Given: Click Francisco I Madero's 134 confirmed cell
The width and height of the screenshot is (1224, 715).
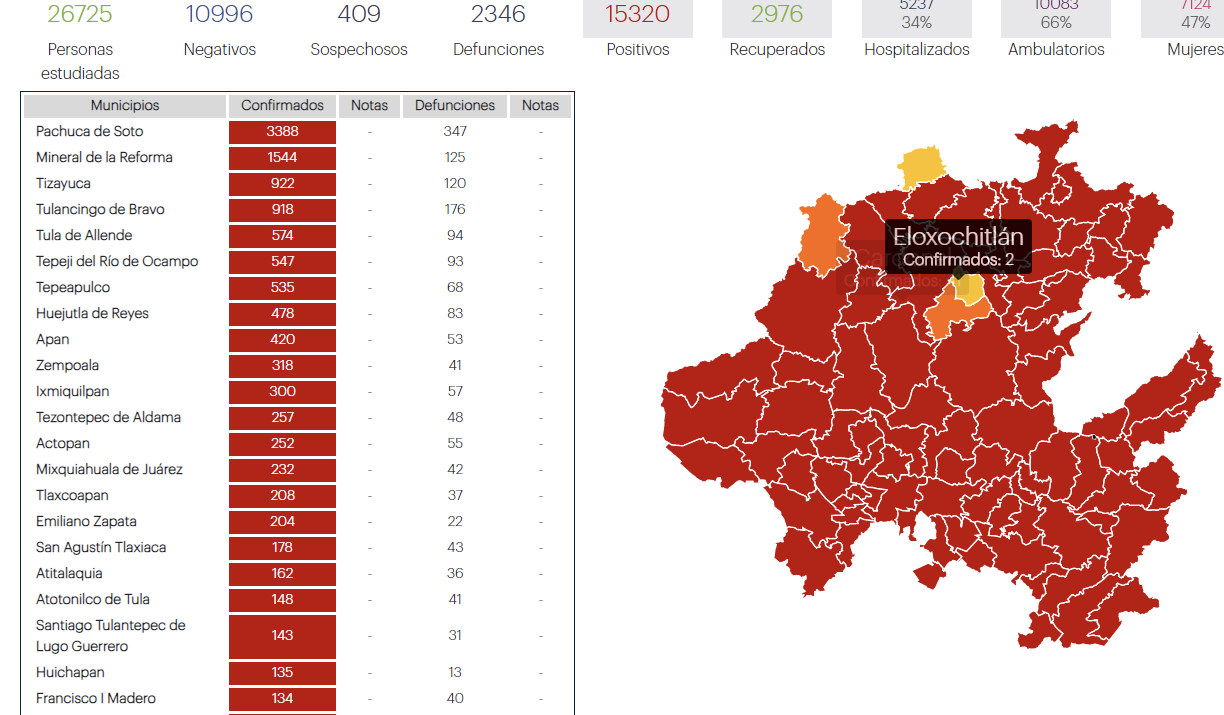Looking at the screenshot, I should [282, 698].
